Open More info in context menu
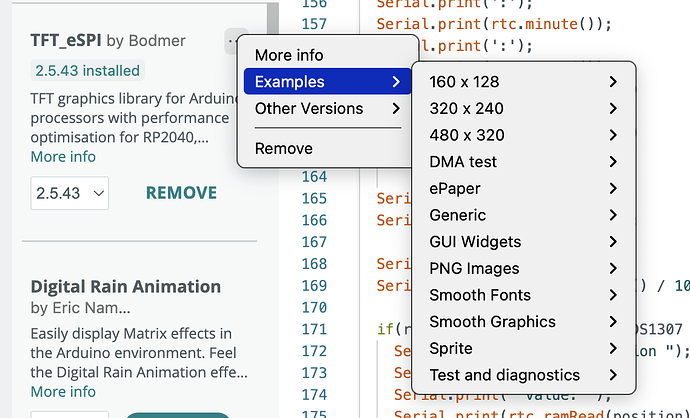The width and height of the screenshot is (690, 418). [289, 55]
